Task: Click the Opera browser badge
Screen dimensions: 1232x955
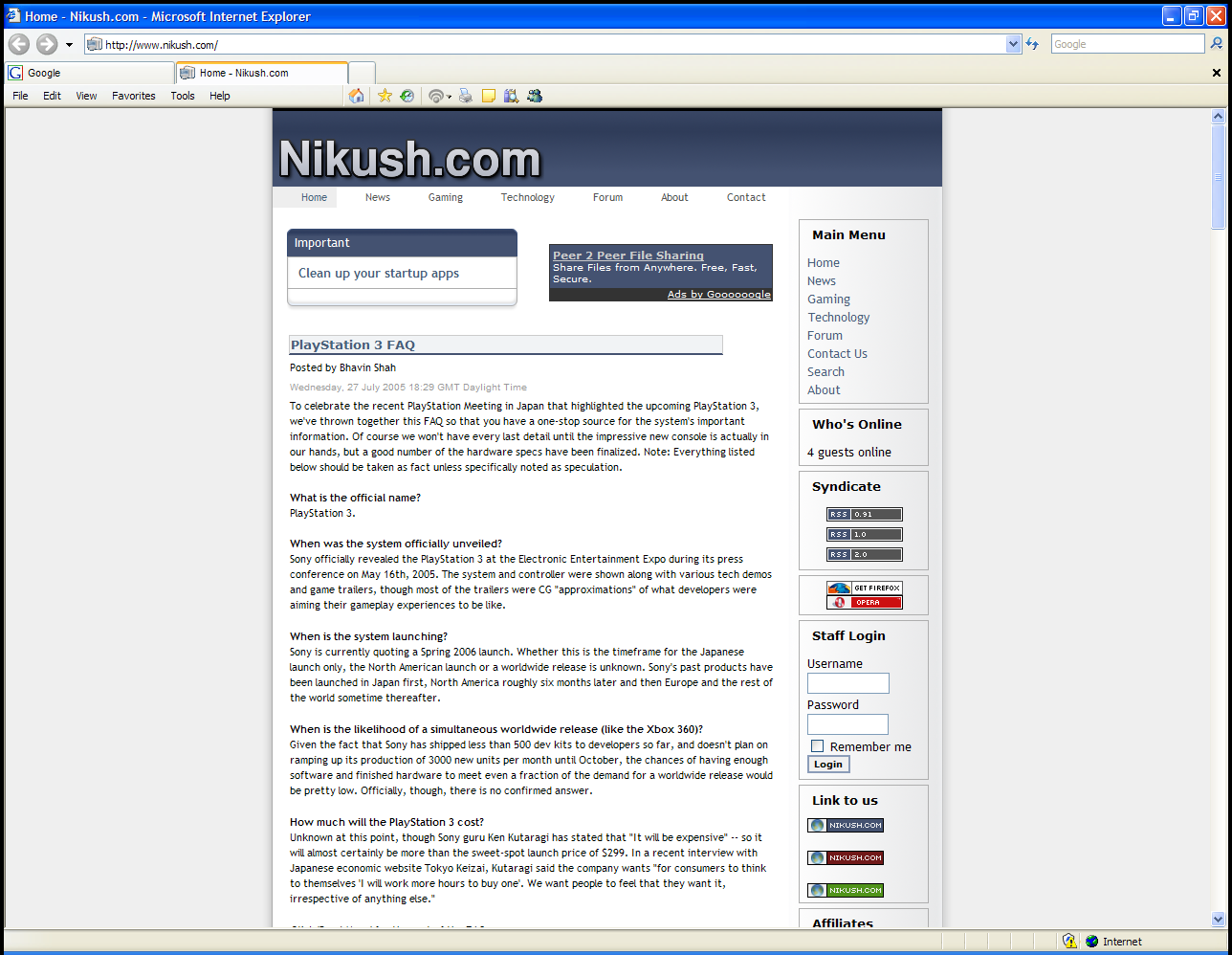Action: [x=865, y=602]
